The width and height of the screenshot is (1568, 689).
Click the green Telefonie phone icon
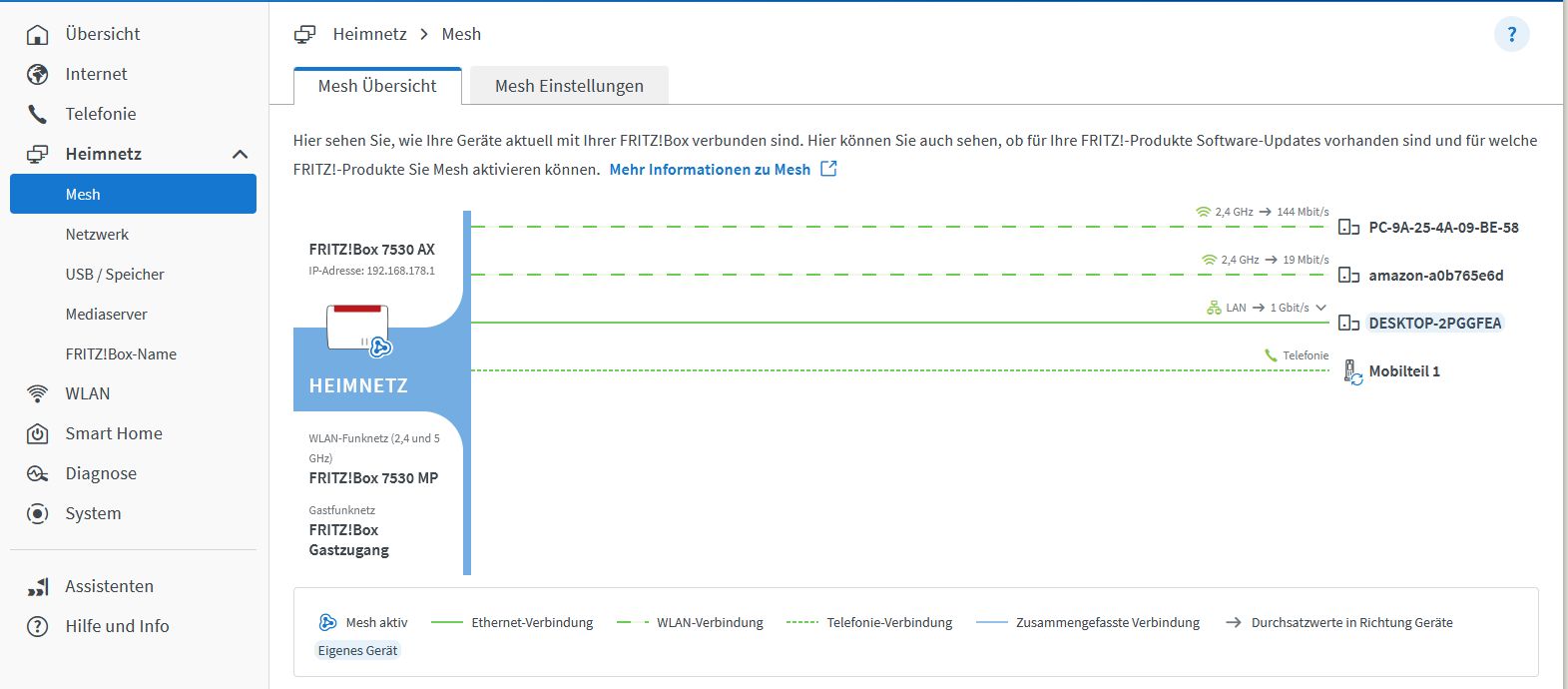(1271, 355)
